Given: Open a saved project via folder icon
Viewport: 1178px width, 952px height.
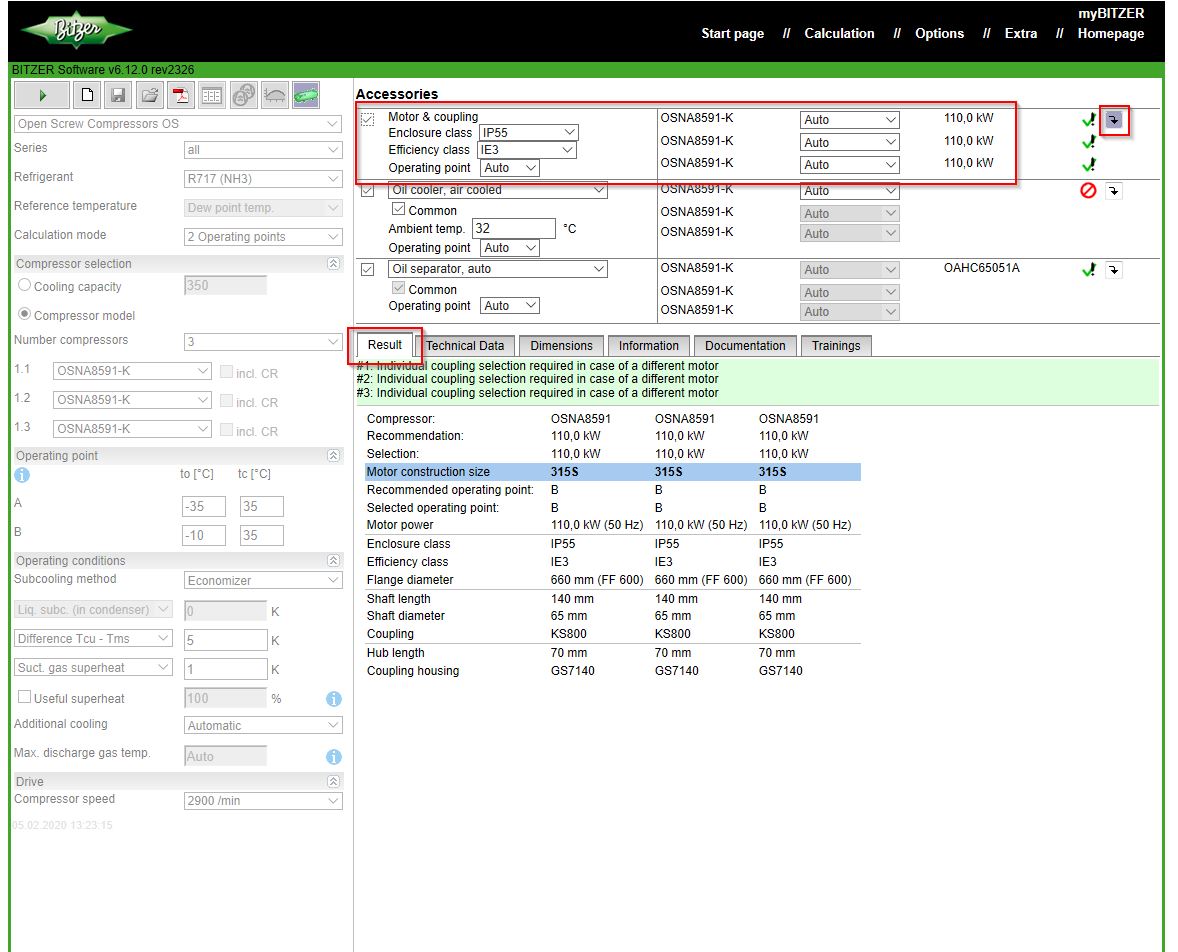Looking at the screenshot, I should tap(149, 95).
